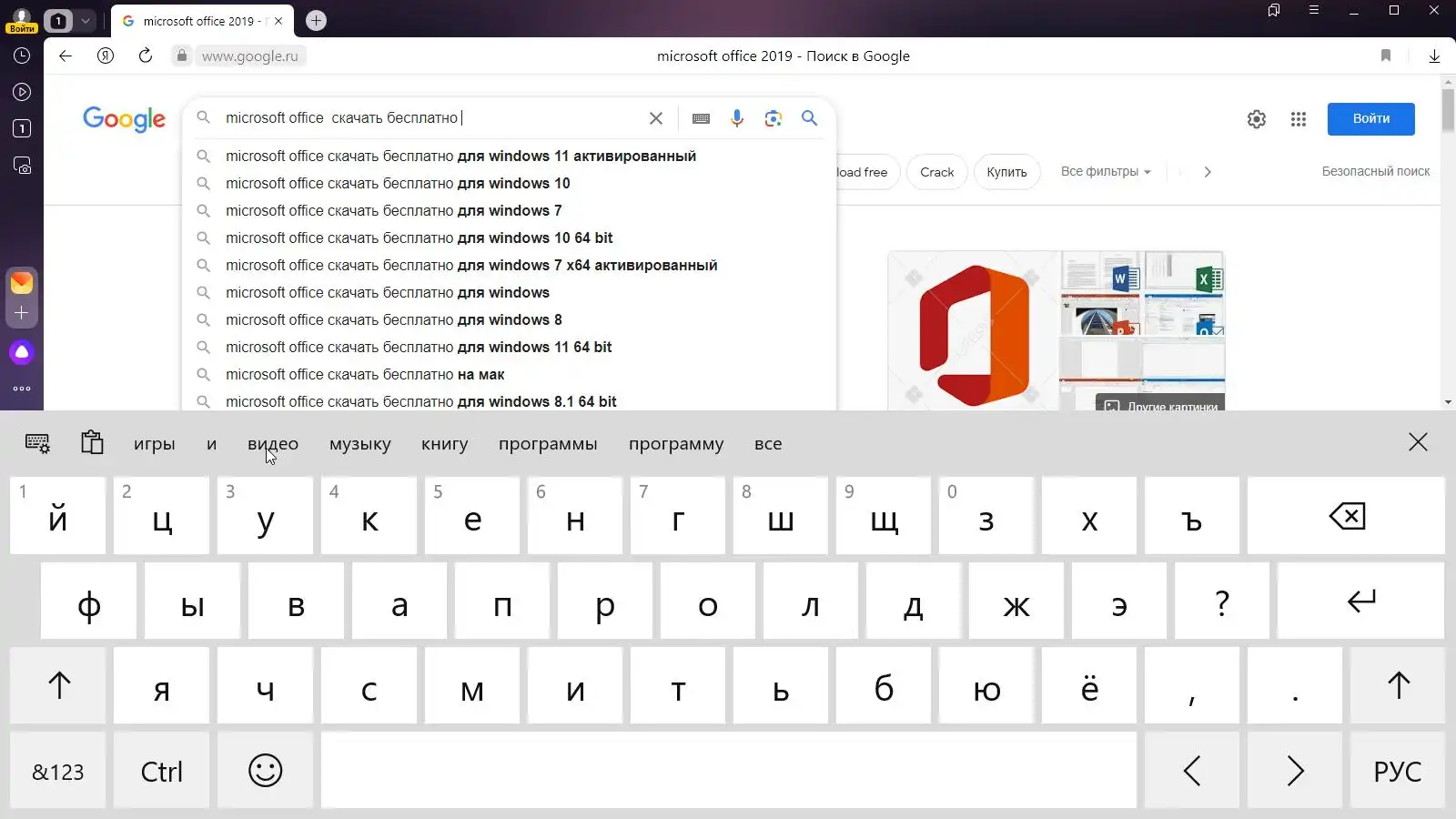The image size is (1456, 819).
Task: Click the blue Войти sign-in button
Action: (x=1370, y=119)
